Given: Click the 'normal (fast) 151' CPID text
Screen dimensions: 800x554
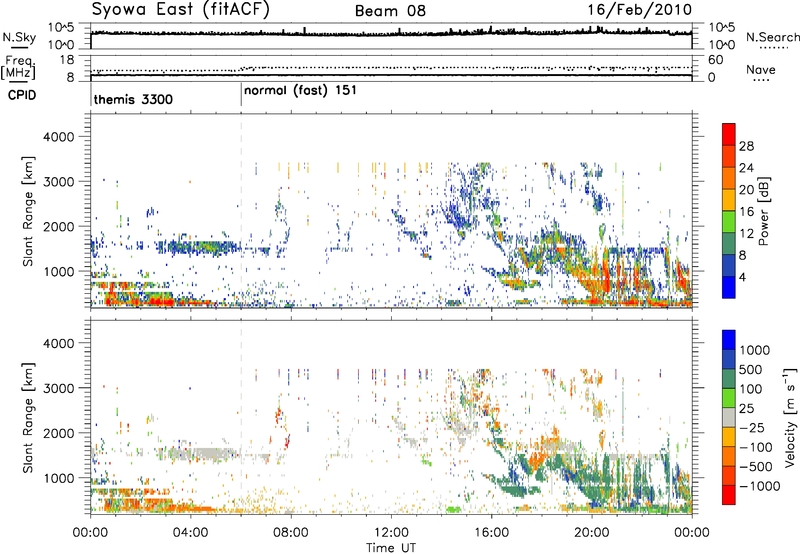Looking at the screenshot, I should tap(301, 91).
